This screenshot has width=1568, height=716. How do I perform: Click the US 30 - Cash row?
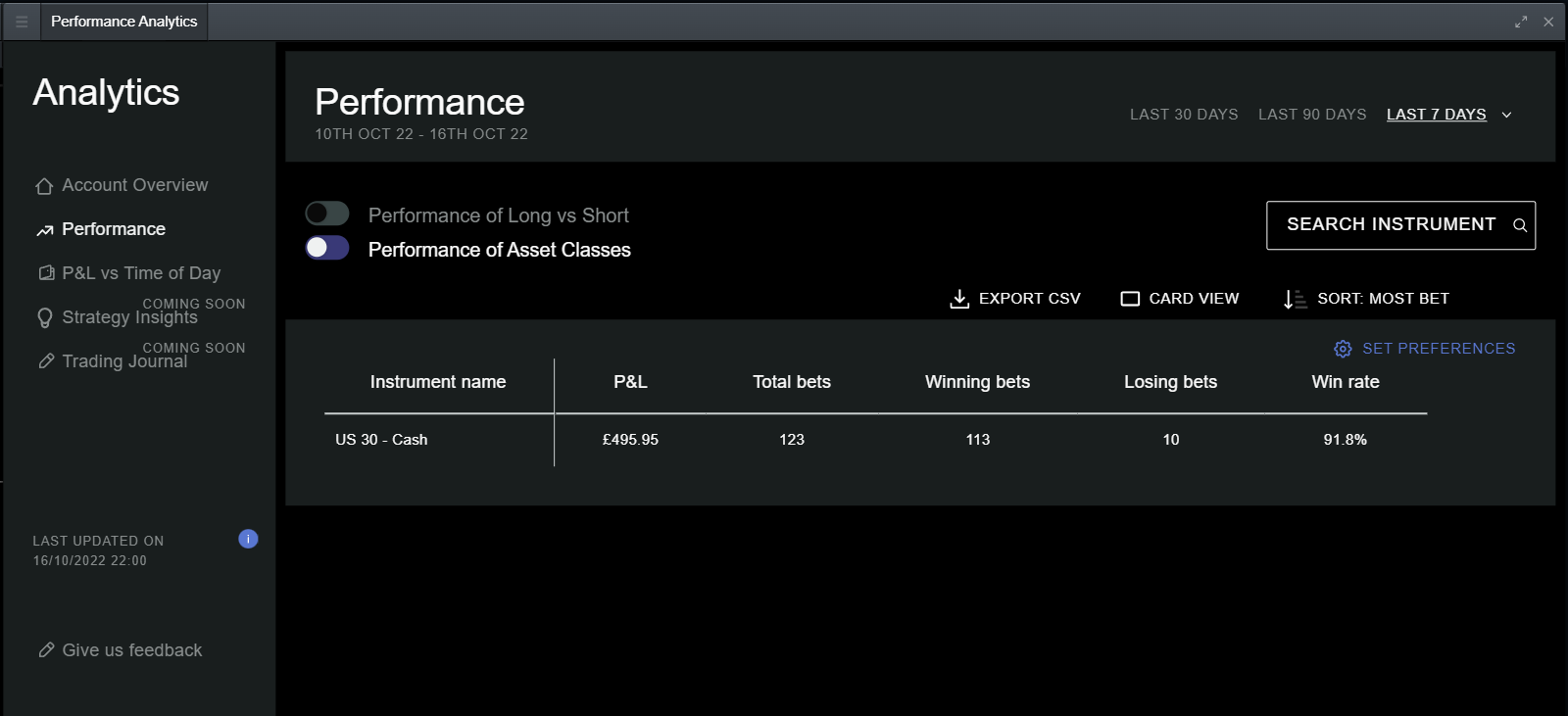pyautogui.click(x=381, y=440)
